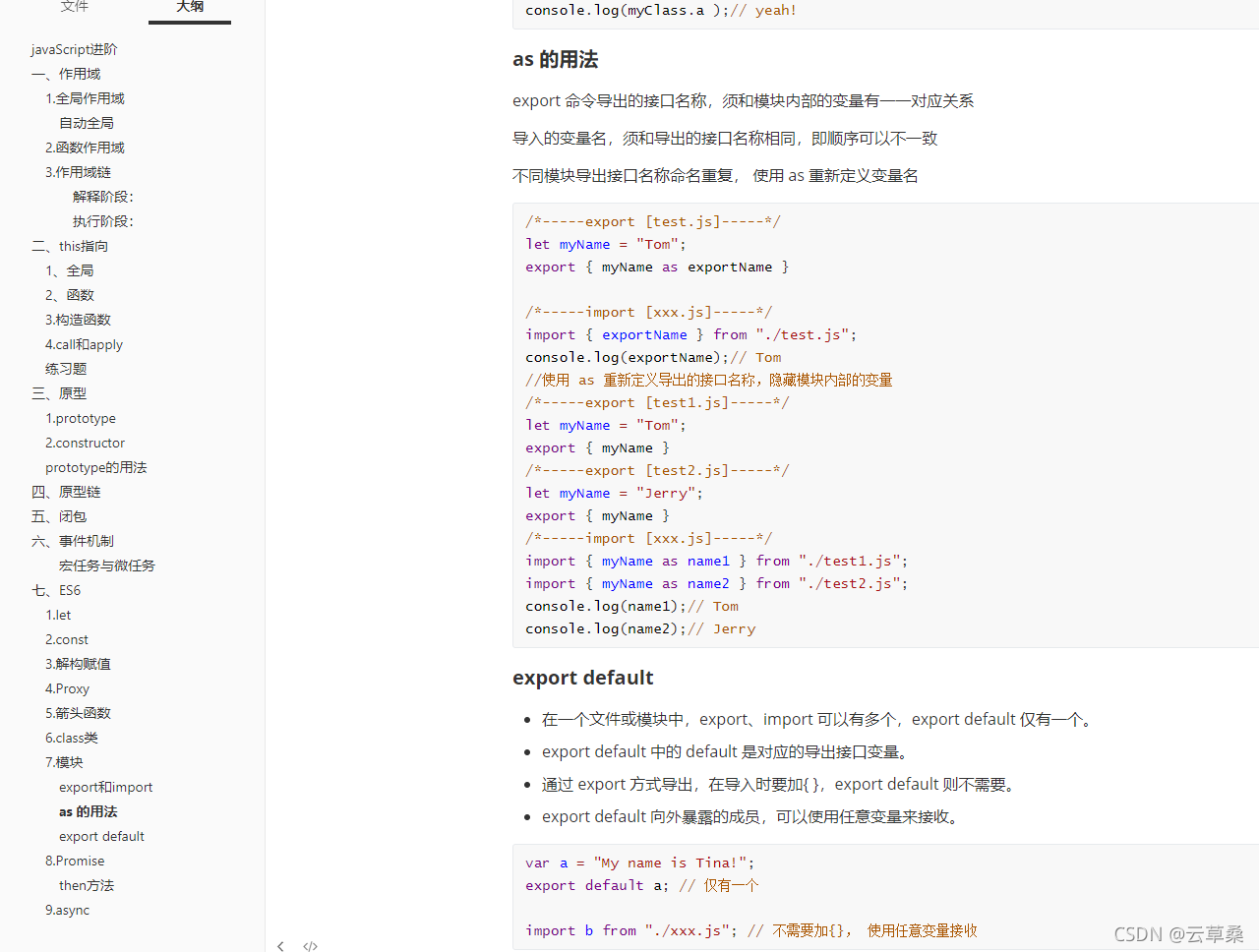Viewport: 1259px width, 952px height.
Task: Open the 3.构造函数 entry
Action: pyautogui.click(x=78, y=320)
